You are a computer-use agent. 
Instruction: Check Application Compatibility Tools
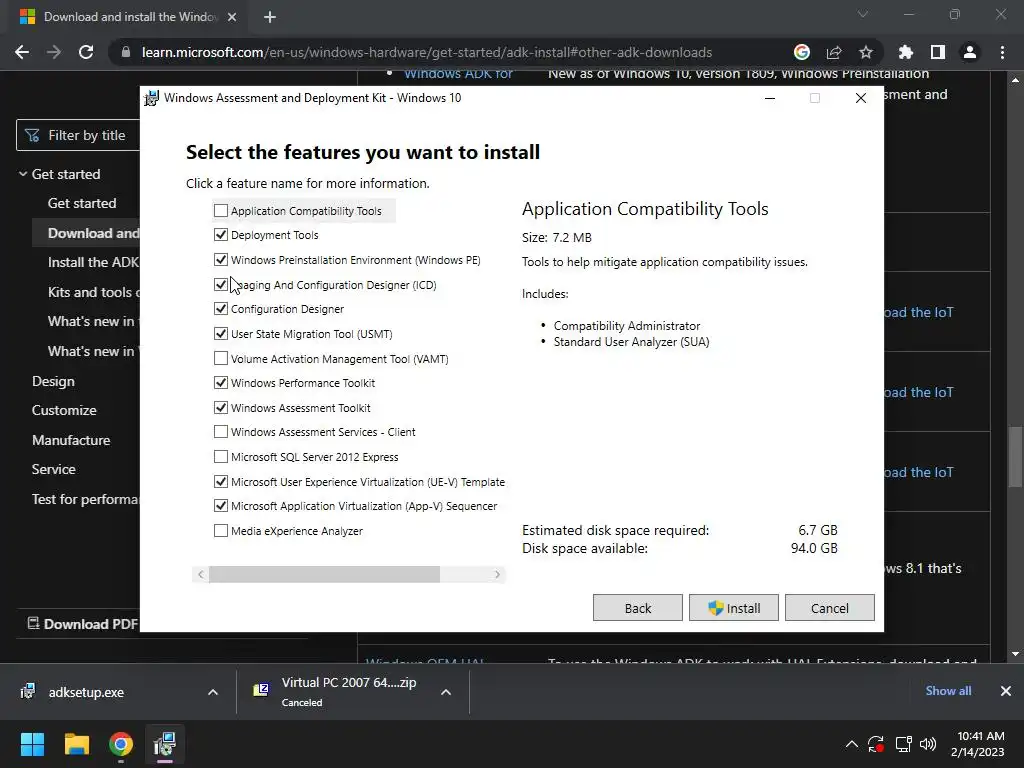click(x=221, y=210)
